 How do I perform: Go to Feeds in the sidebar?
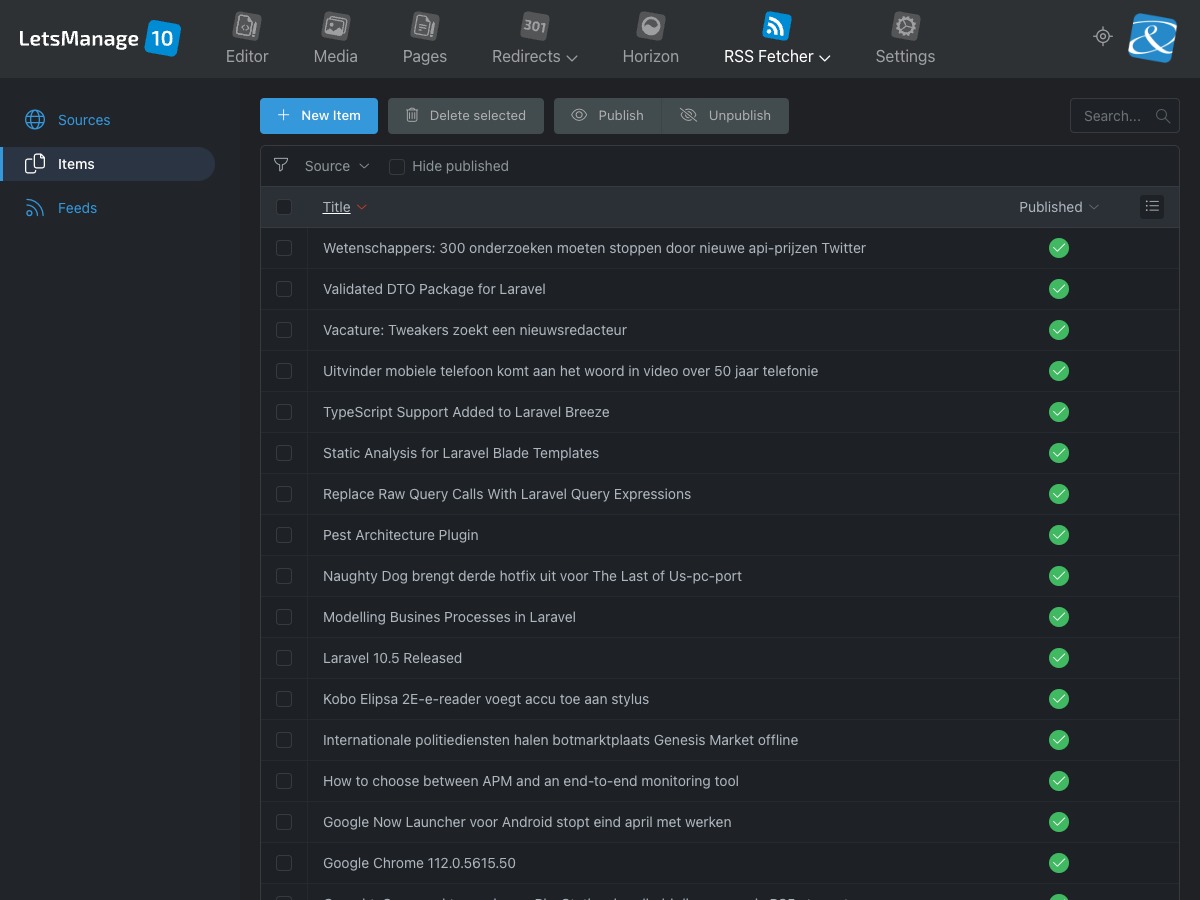point(77,208)
